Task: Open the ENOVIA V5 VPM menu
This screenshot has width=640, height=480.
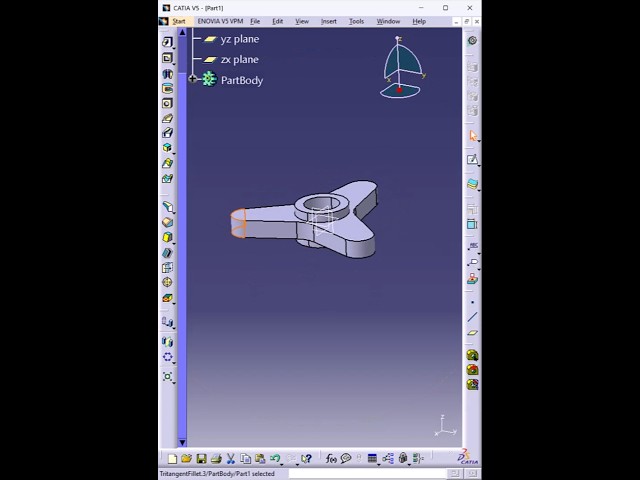Action: (220, 21)
